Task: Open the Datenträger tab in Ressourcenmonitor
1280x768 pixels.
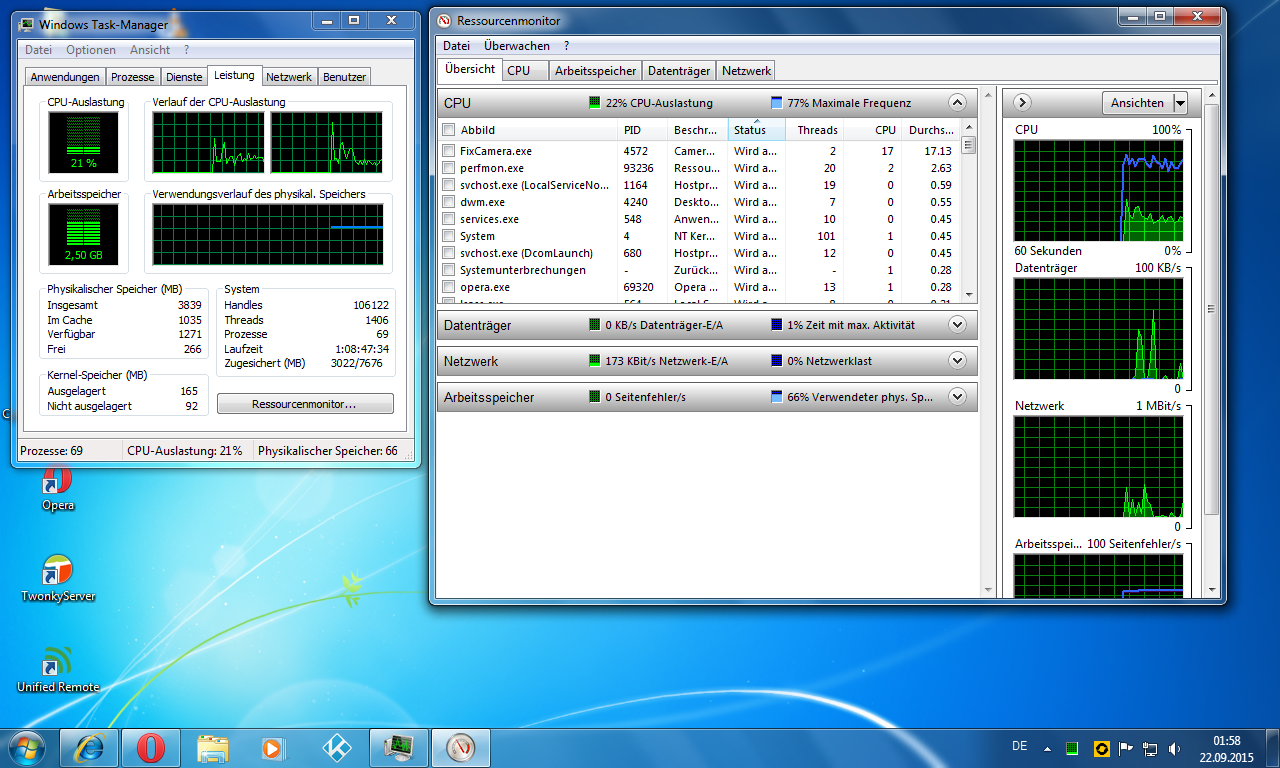Action: pyautogui.click(x=679, y=71)
